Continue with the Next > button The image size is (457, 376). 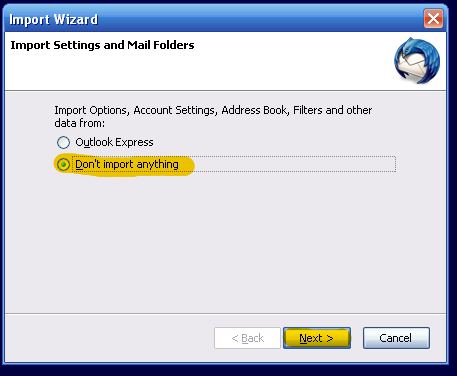[x=317, y=338]
